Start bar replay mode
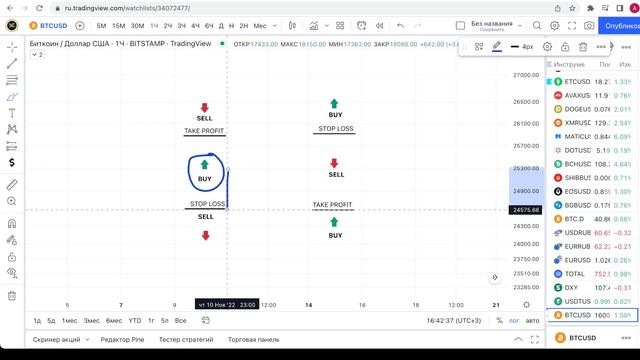The image size is (640, 360). [380, 26]
